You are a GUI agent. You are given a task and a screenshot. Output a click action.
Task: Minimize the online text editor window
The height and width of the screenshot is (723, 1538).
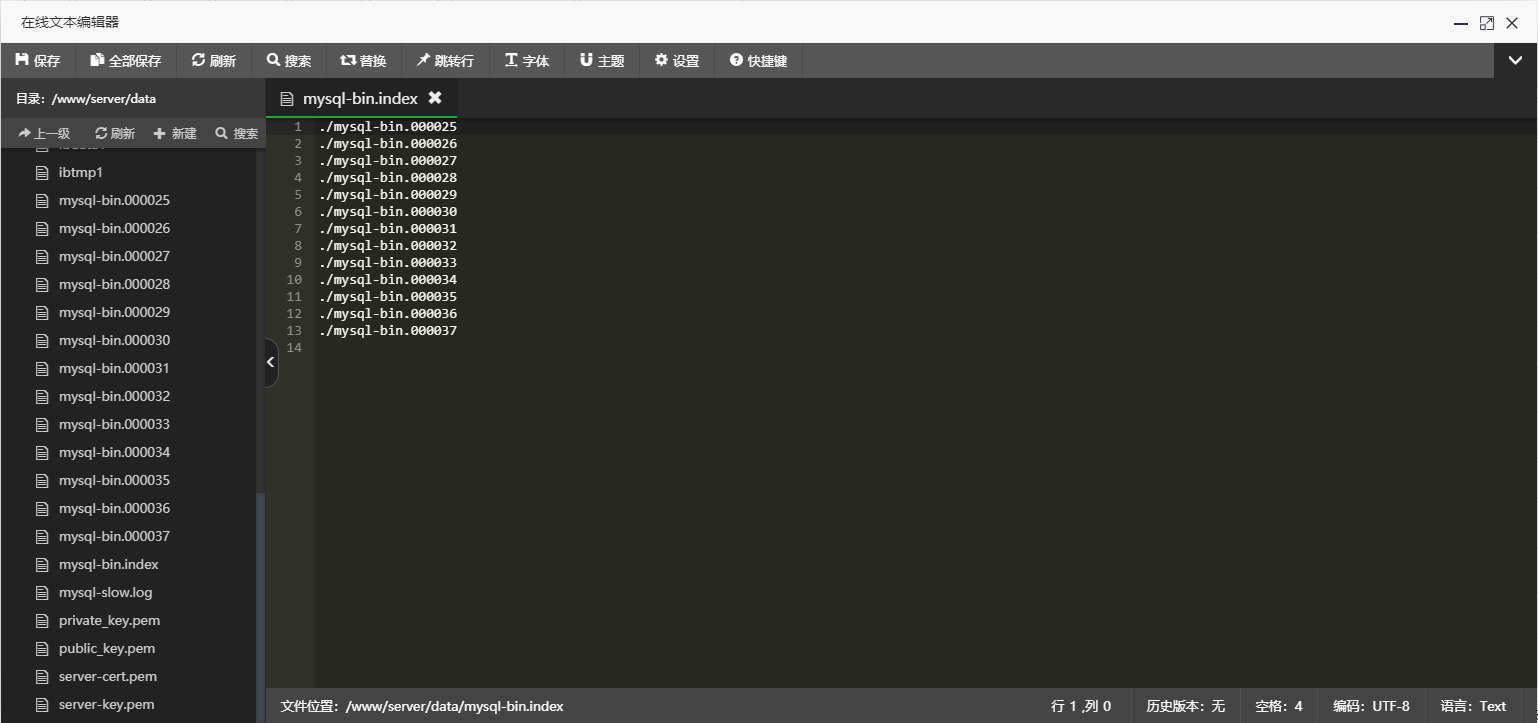(x=1461, y=23)
